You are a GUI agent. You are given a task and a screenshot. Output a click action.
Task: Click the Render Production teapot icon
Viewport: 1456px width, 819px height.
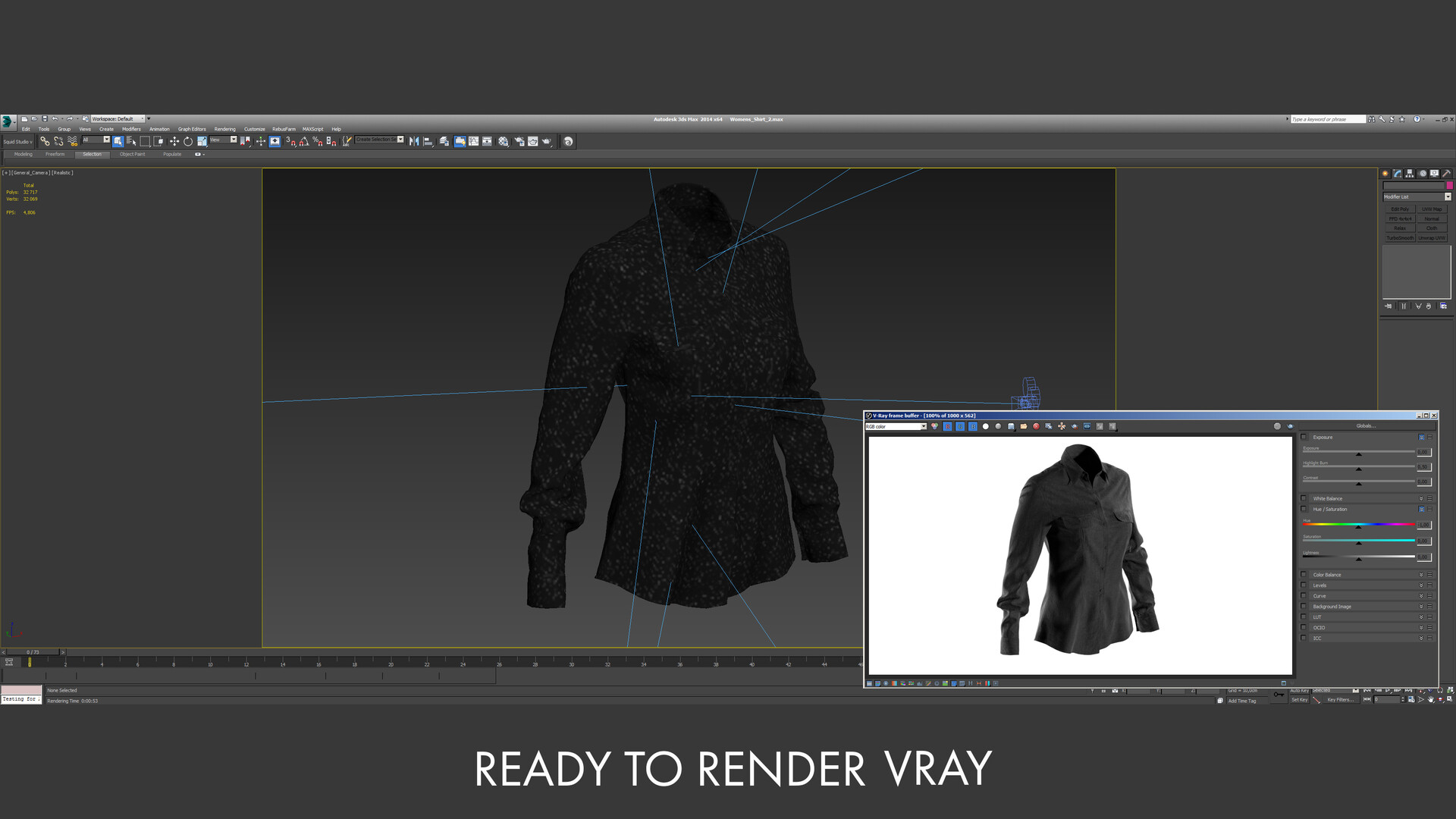tap(546, 141)
